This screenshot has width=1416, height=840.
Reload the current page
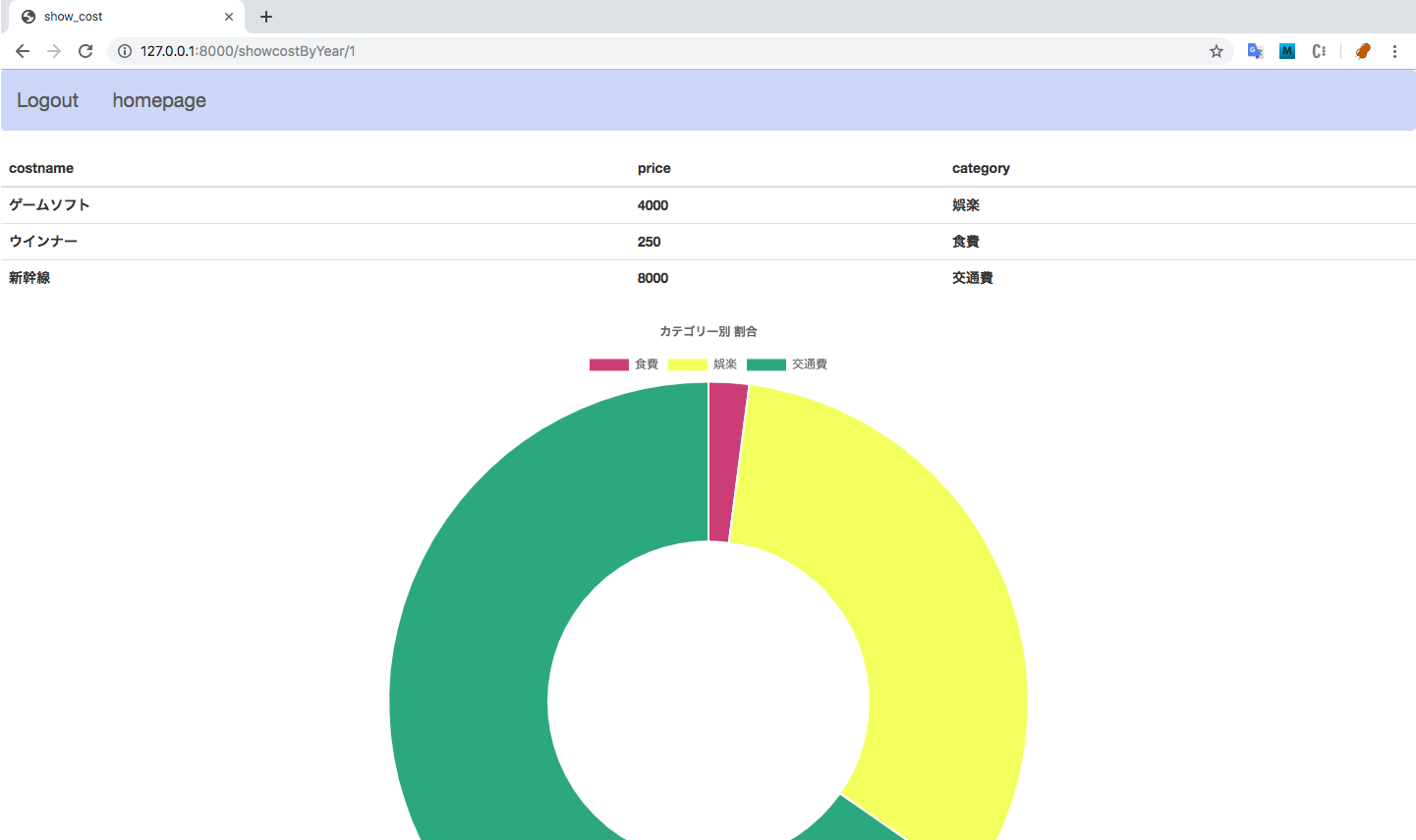click(85, 51)
